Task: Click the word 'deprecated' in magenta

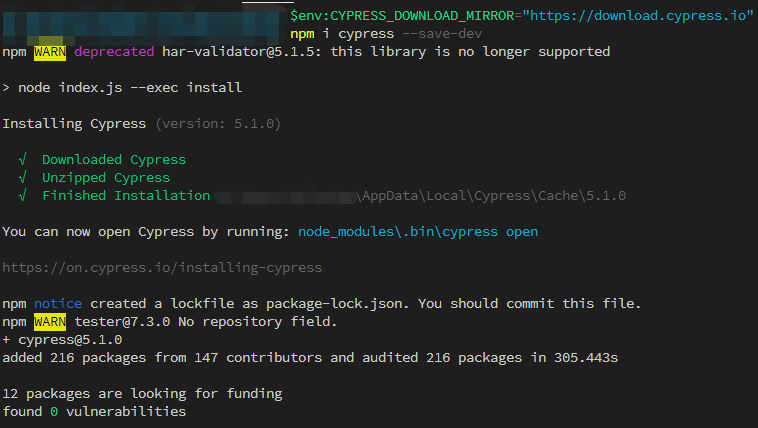Action: pos(114,52)
